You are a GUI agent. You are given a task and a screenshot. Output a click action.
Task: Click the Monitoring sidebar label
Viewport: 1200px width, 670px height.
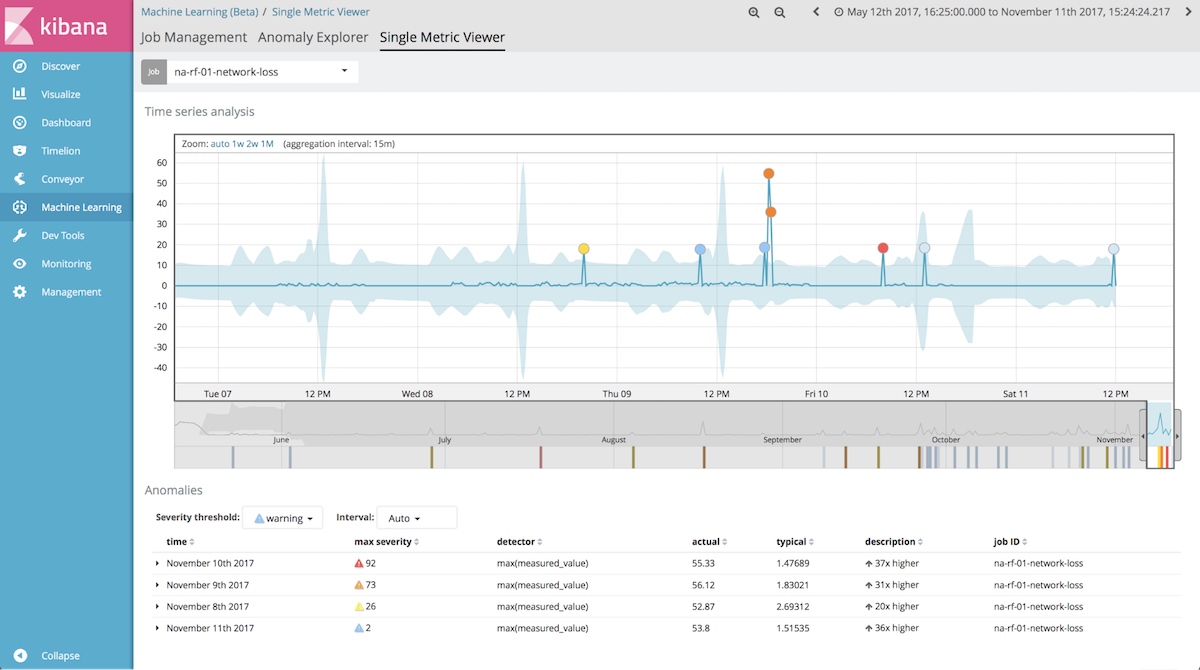[x=66, y=264]
